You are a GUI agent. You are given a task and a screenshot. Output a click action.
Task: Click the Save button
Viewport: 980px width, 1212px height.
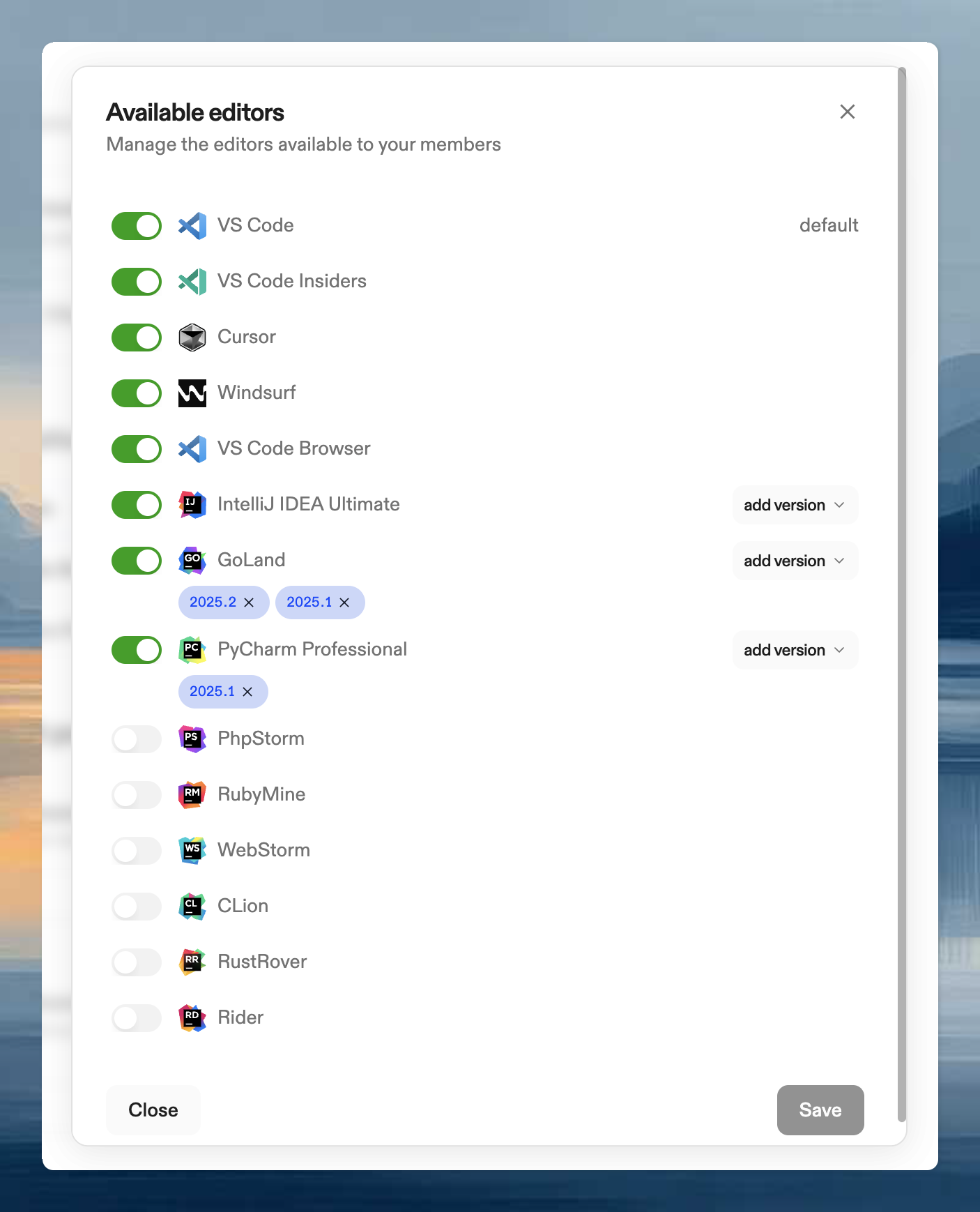coord(820,1110)
